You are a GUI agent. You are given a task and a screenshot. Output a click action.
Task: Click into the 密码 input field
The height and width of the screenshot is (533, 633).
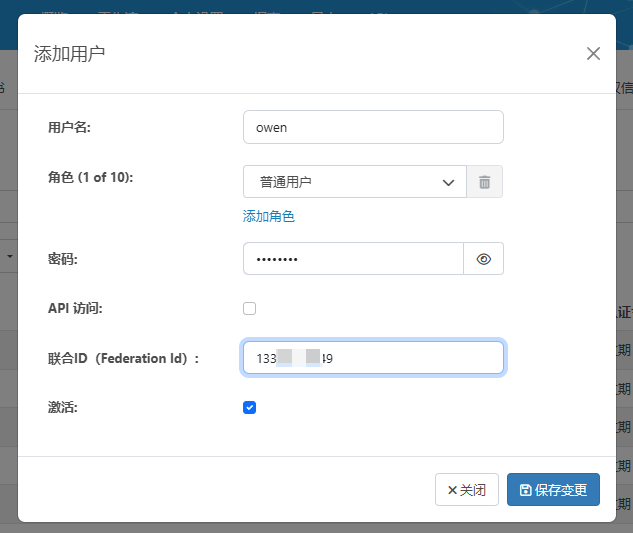click(x=353, y=259)
